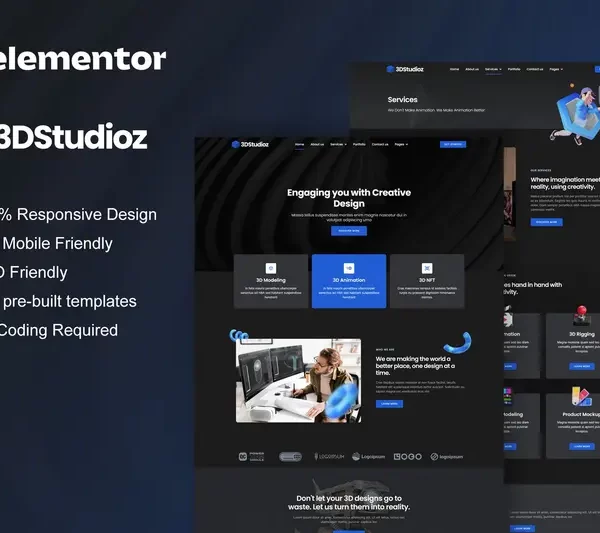Click 'Where imagination meets reality' heading

tap(565, 183)
